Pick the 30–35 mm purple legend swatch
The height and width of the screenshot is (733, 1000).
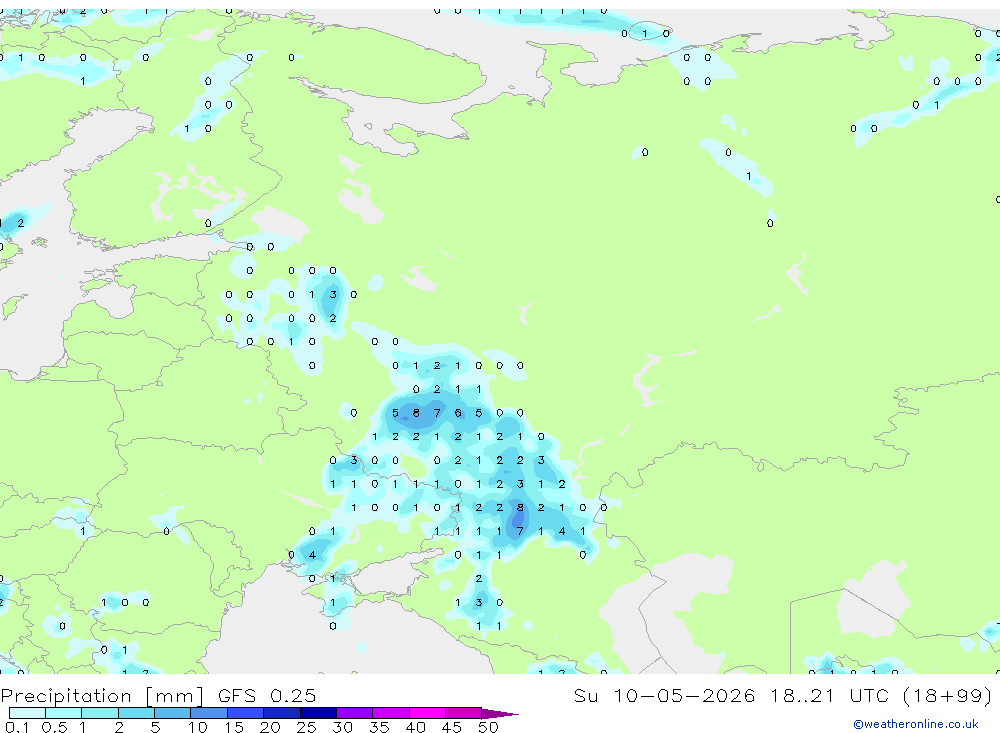[354, 713]
